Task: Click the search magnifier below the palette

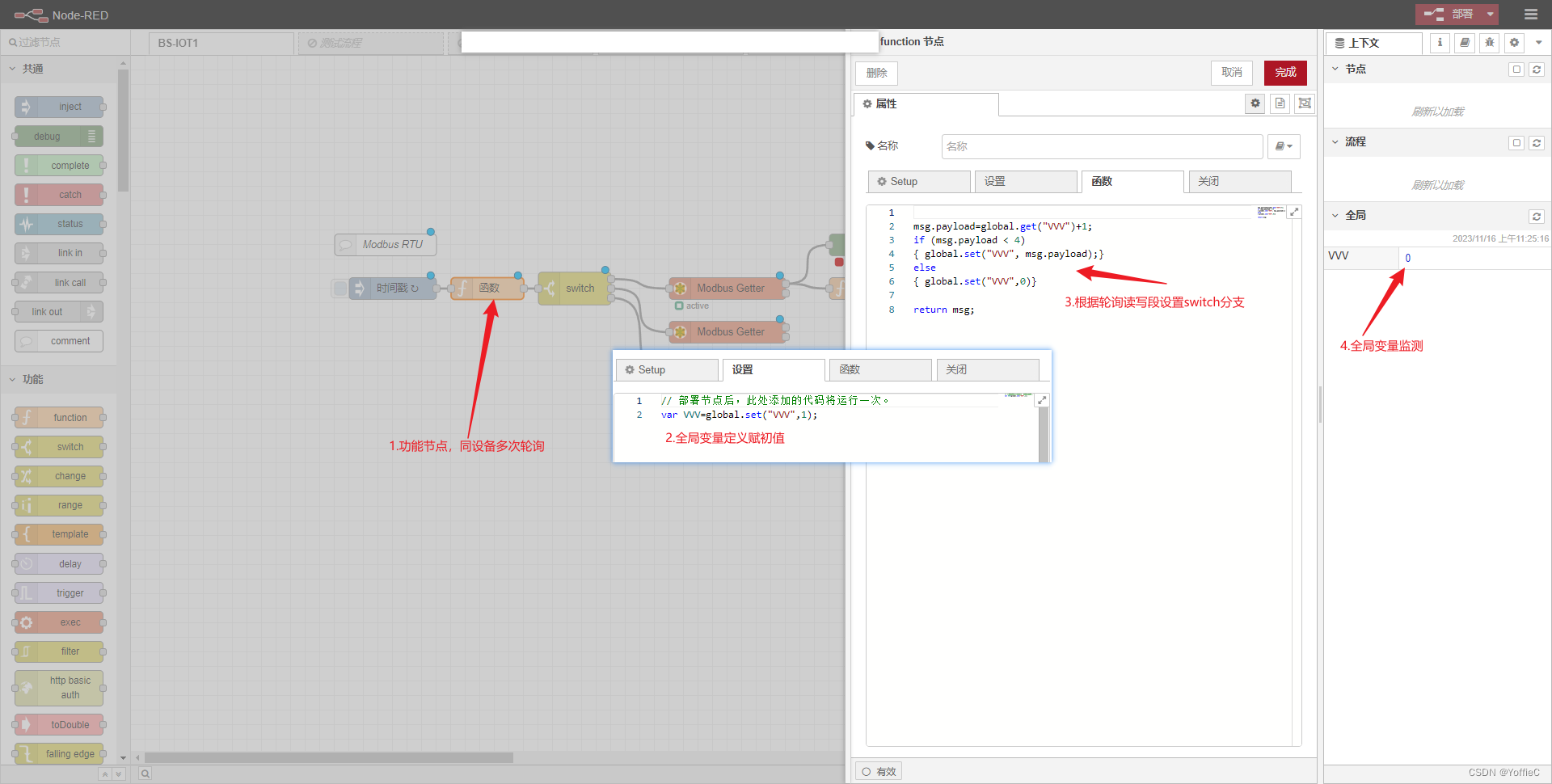Action: pos(145,773)
